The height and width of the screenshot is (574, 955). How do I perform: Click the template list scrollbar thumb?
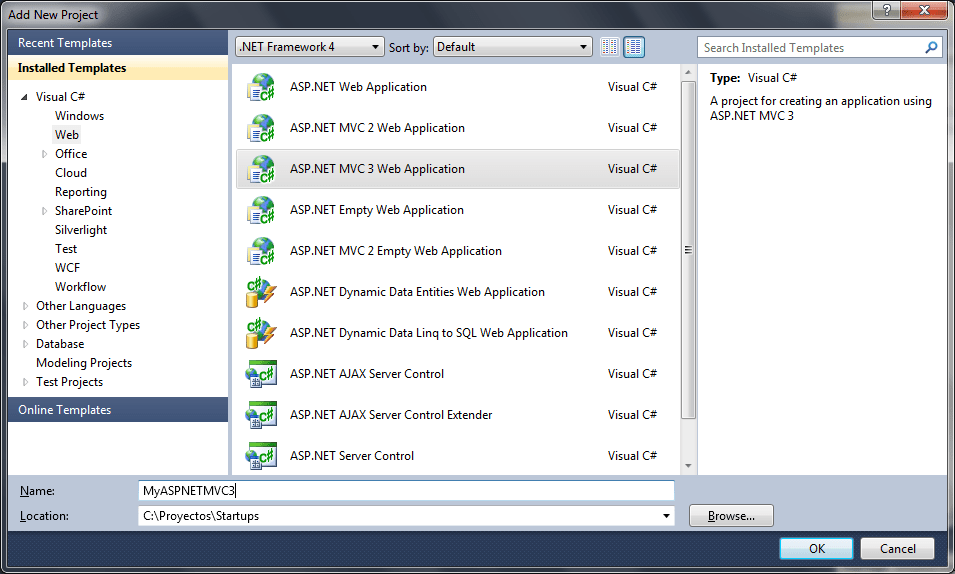point(688,250)
